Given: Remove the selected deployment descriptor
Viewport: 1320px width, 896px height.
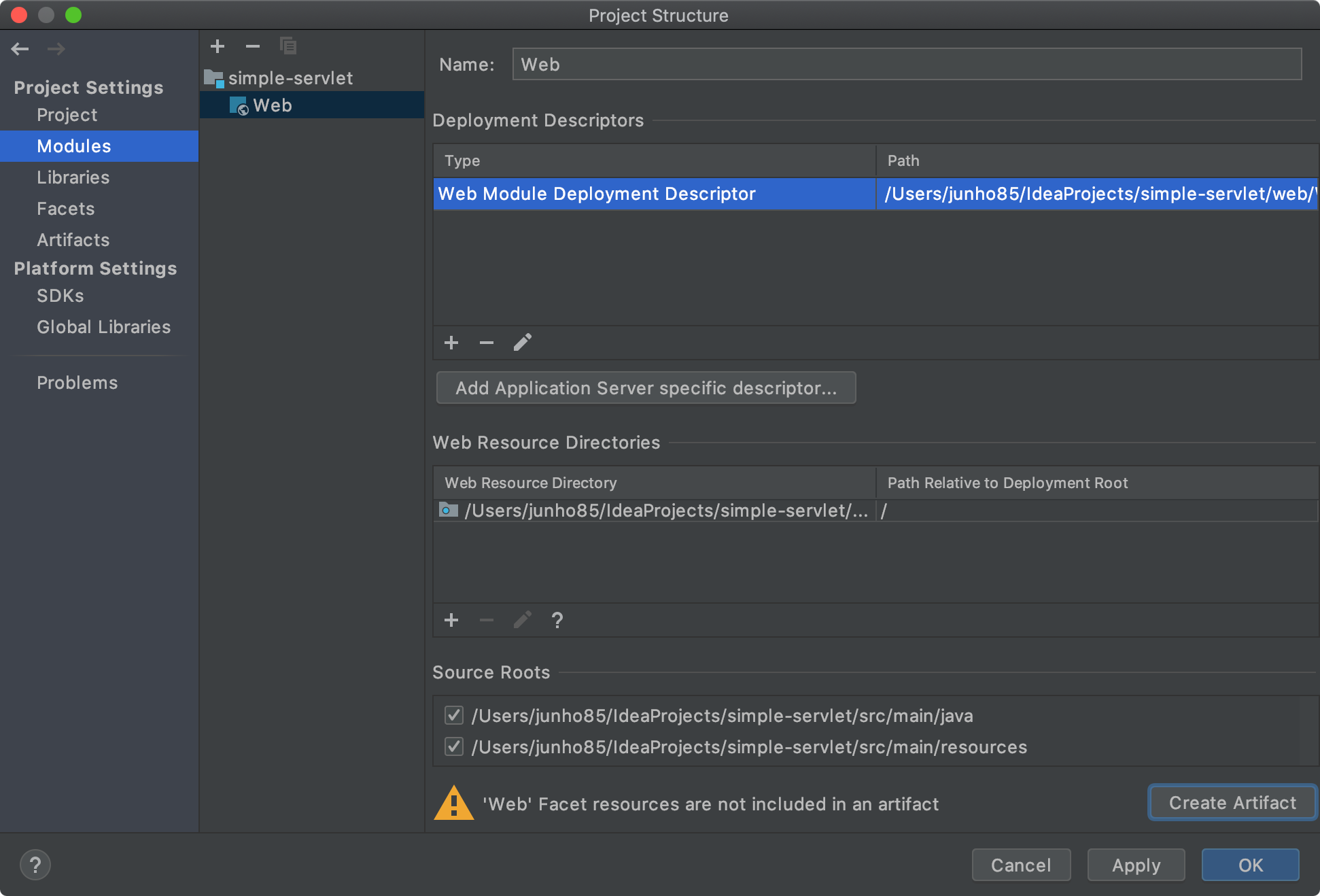Looking at the screenshot, I should pyautogui.click(x=487, y=343).
